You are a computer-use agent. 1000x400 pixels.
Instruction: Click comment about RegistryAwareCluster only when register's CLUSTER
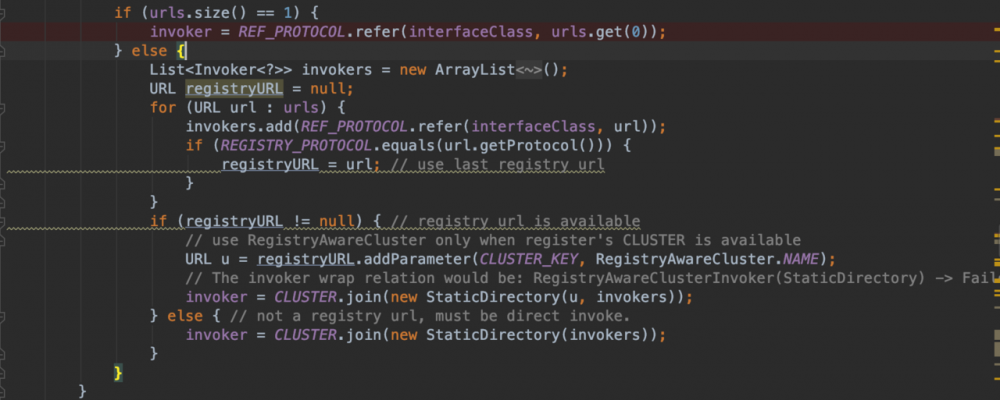(493, 241)
